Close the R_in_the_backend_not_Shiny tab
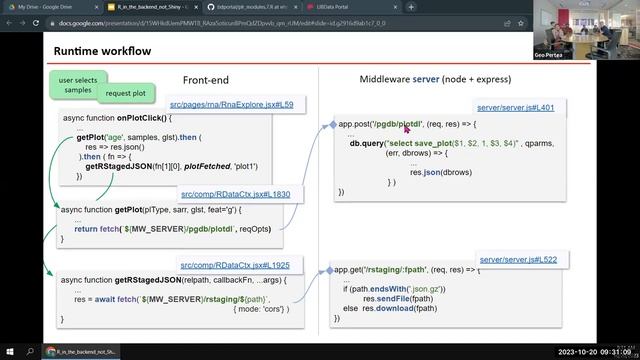Screen dimensions: 640x360 pos(196,7)
